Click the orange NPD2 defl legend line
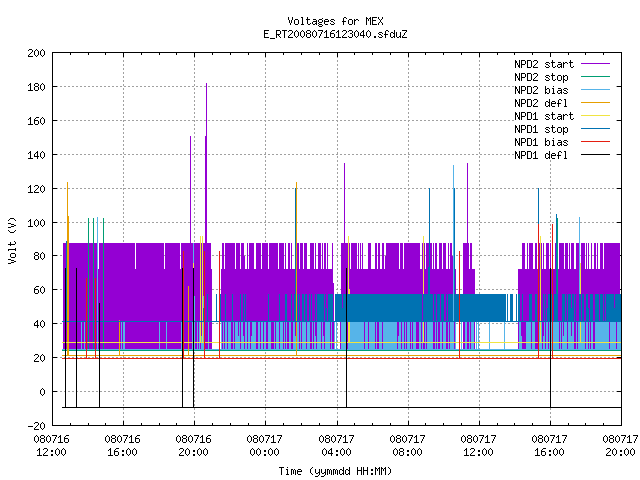 [595, 102]
